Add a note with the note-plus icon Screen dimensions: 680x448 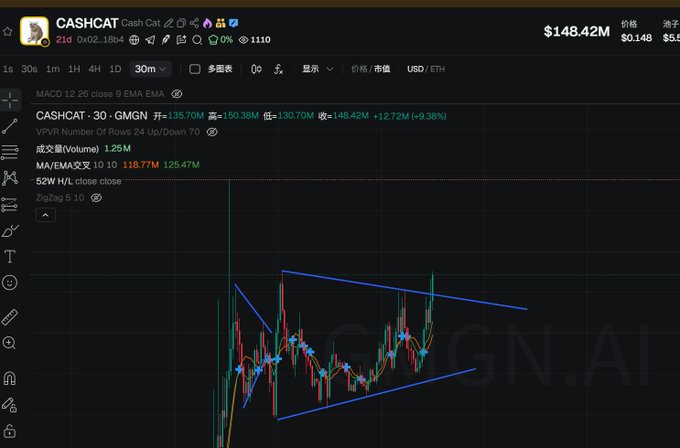tap(181, 40)
